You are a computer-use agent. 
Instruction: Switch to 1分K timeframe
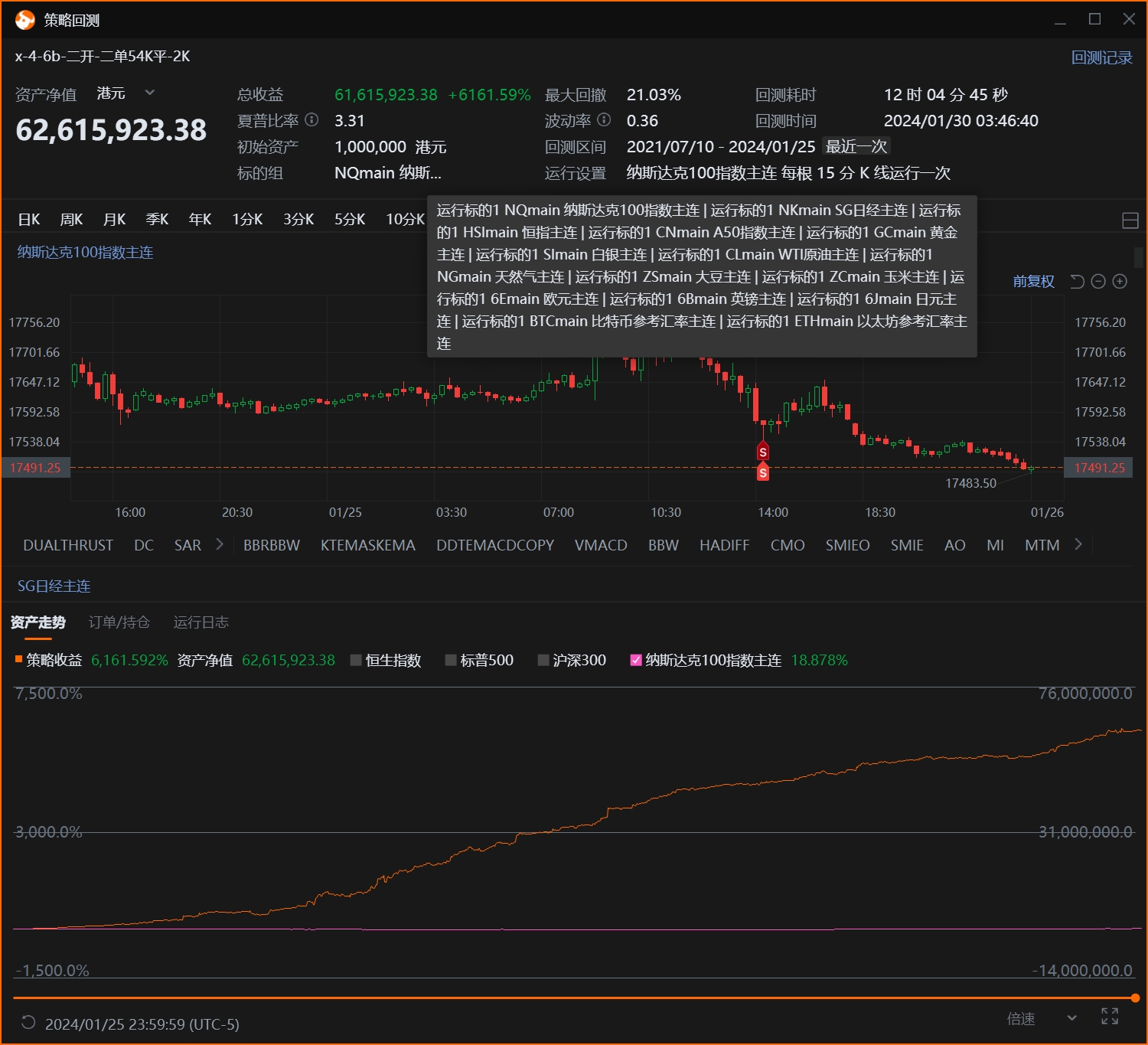(x=248, y=220)
